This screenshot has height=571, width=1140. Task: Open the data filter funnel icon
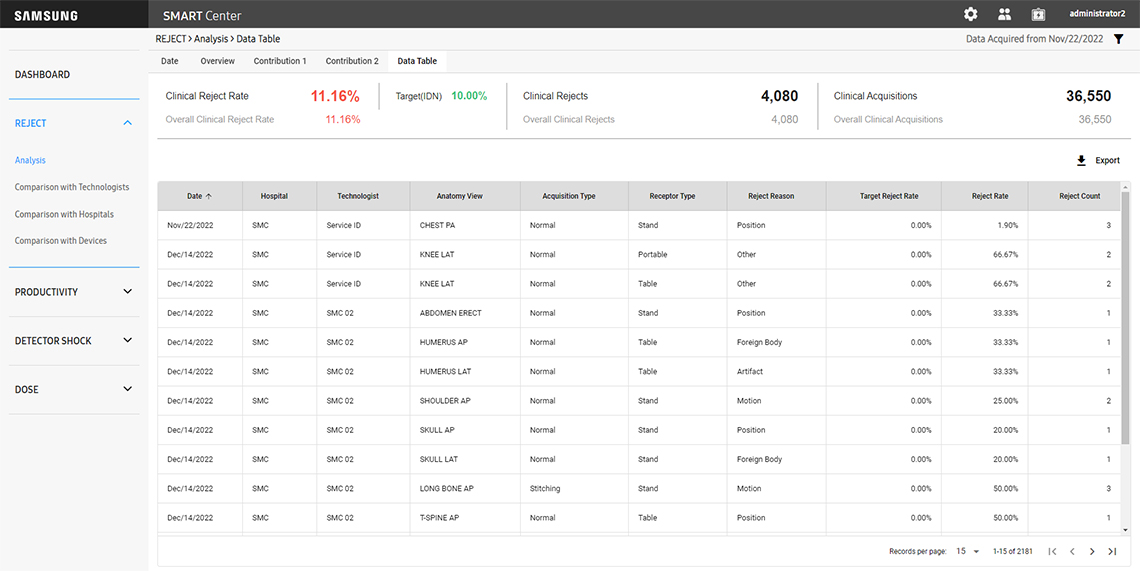click(x=1119, y=39)
